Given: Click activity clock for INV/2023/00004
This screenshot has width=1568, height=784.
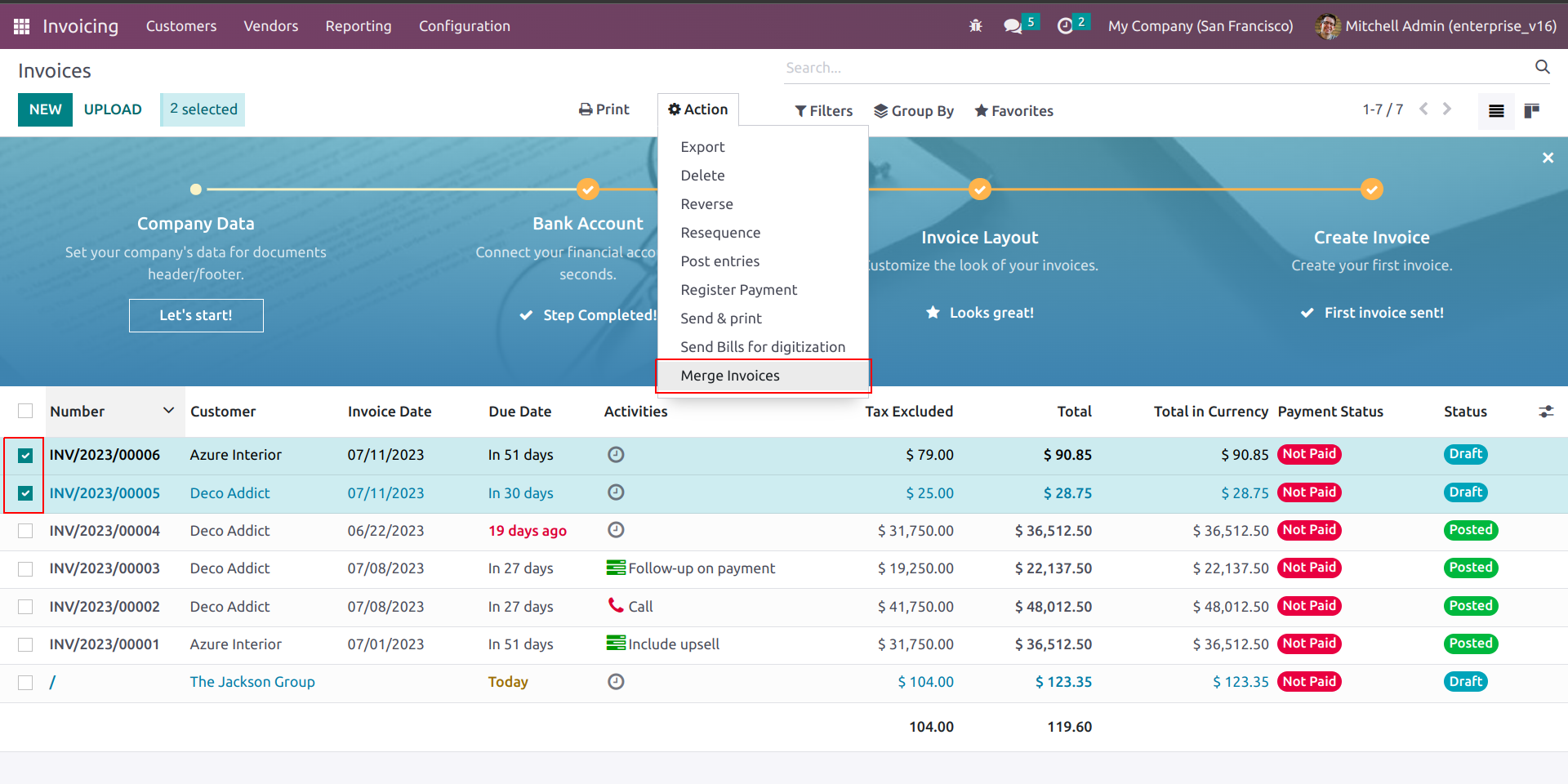Looking at the screenshot, I should tap(616, 530).
